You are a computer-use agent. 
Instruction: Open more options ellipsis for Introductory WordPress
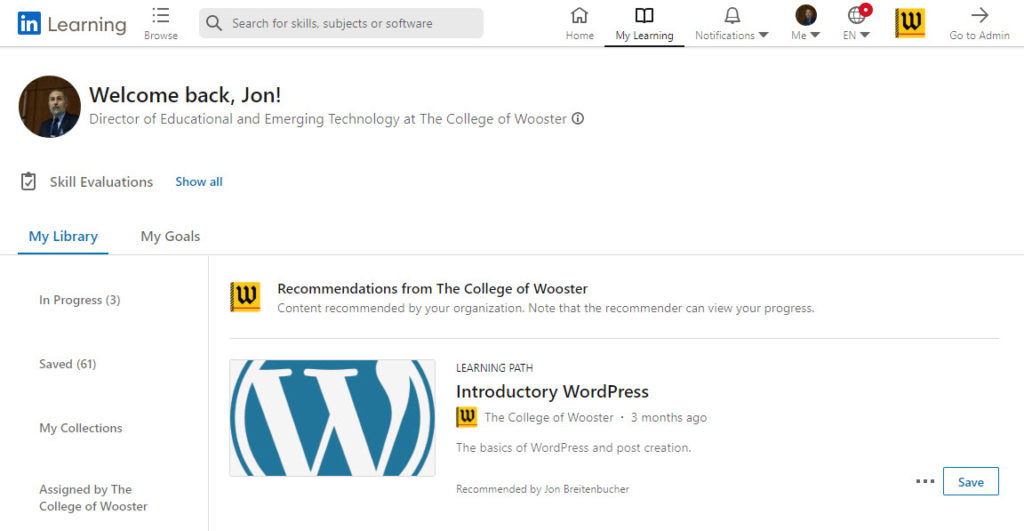[x=925, y=481]
